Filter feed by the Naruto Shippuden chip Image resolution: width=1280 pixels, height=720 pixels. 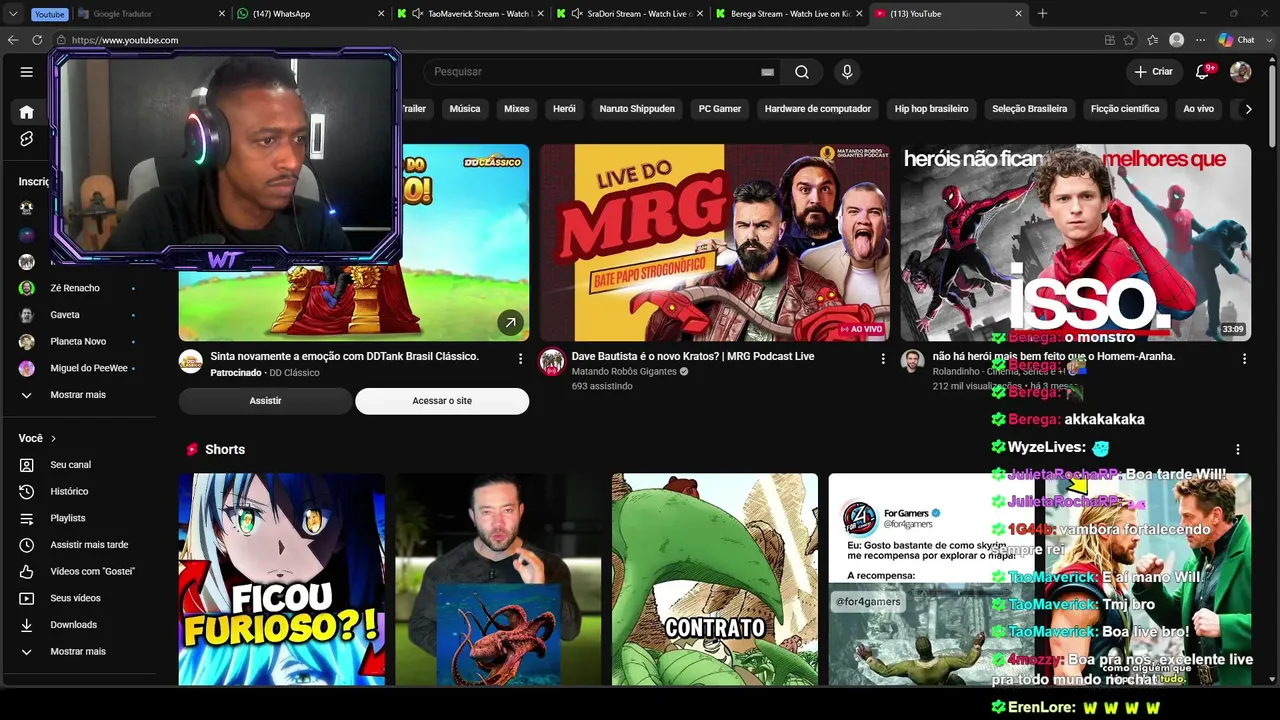tap(637, 109)
